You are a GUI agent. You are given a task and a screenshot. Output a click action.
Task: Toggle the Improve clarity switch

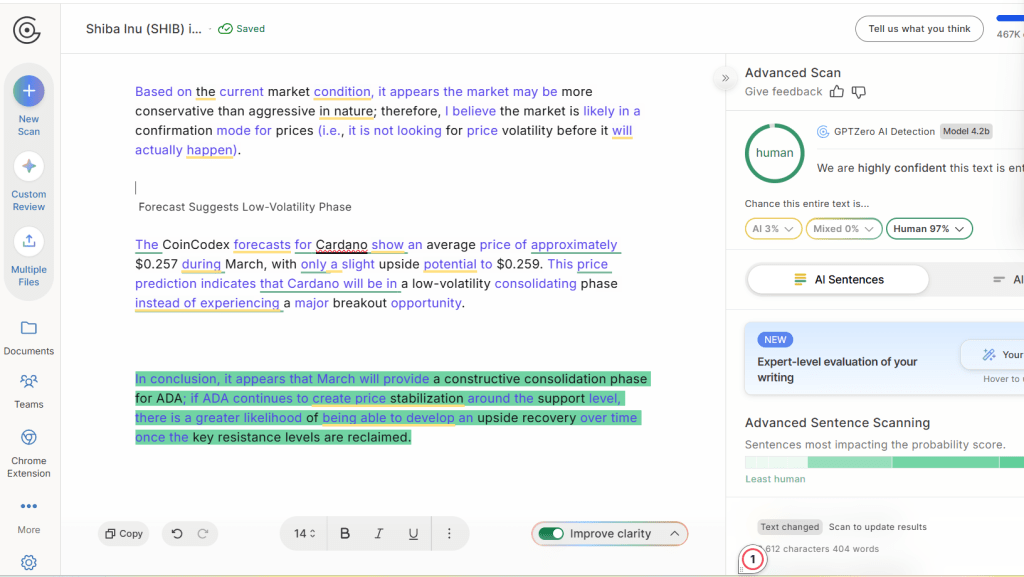coord(552,534)
